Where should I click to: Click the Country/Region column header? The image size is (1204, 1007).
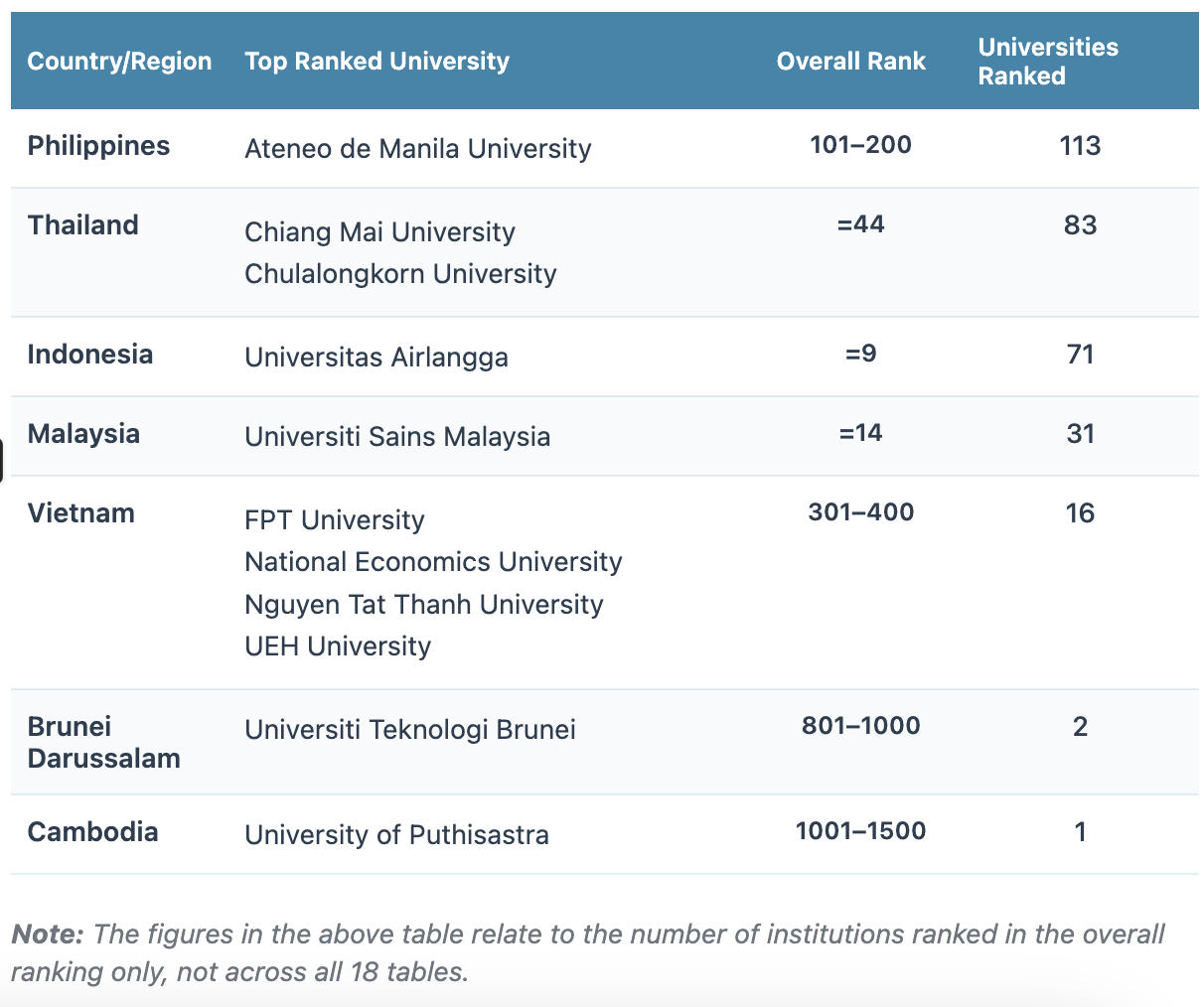click(119, 62)
